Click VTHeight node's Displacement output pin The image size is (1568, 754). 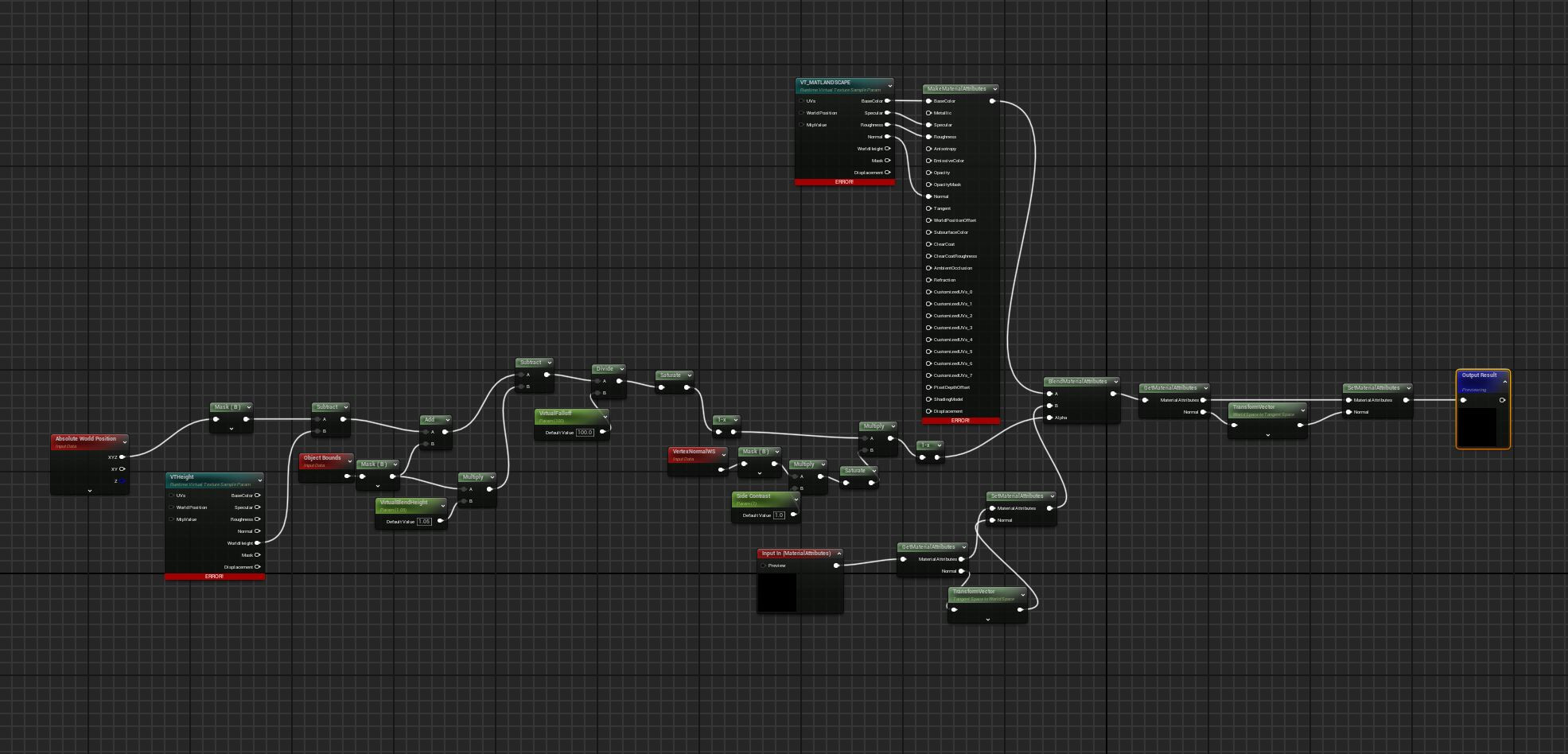tap(257, 567)
